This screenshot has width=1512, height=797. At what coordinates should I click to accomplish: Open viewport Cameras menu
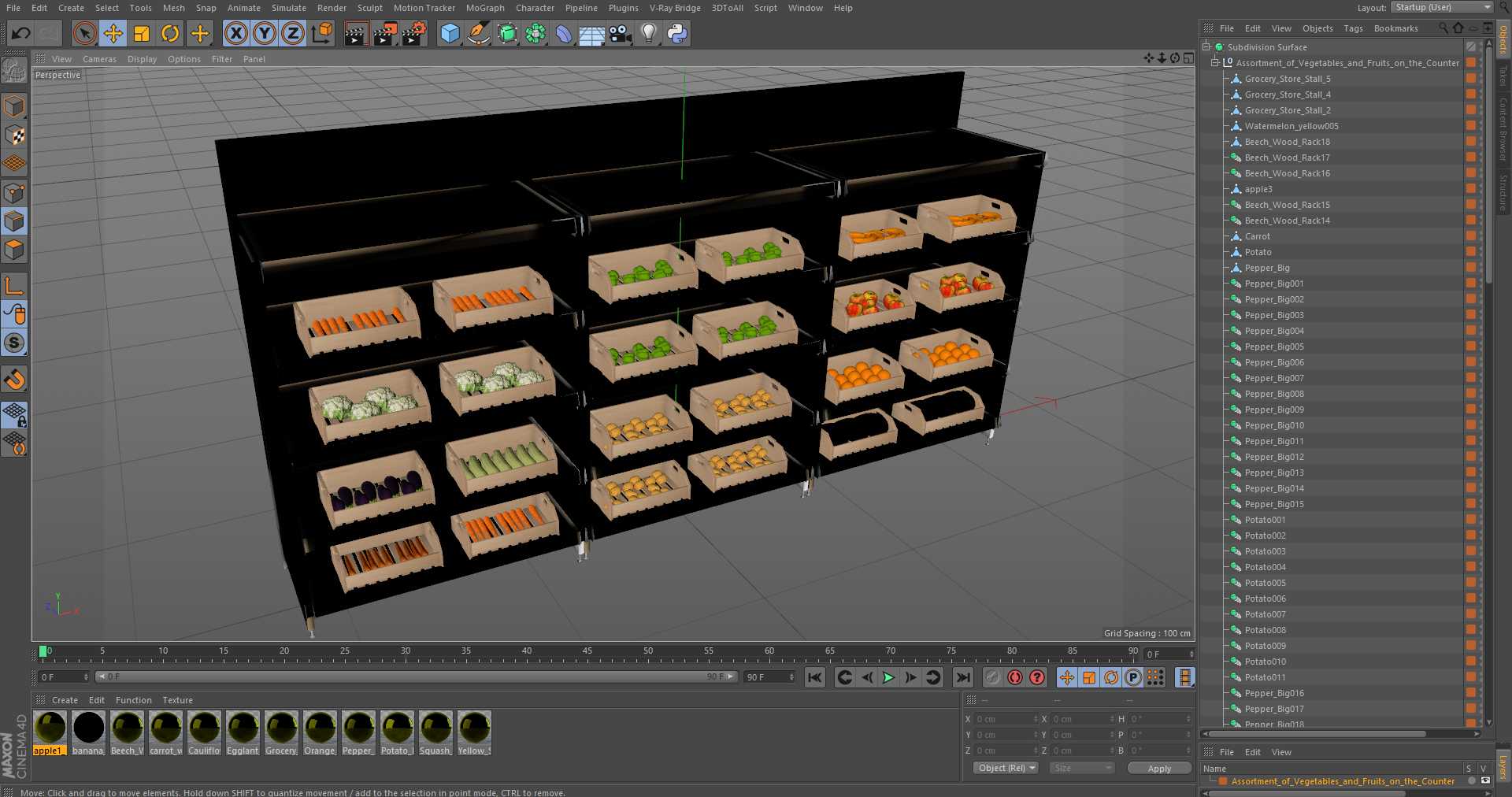click(x=99, y=59)
